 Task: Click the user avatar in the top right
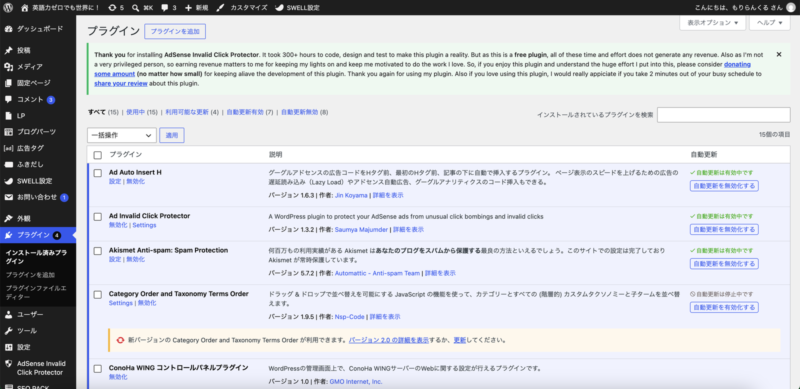pyautogui.click(x=791, y=8)
